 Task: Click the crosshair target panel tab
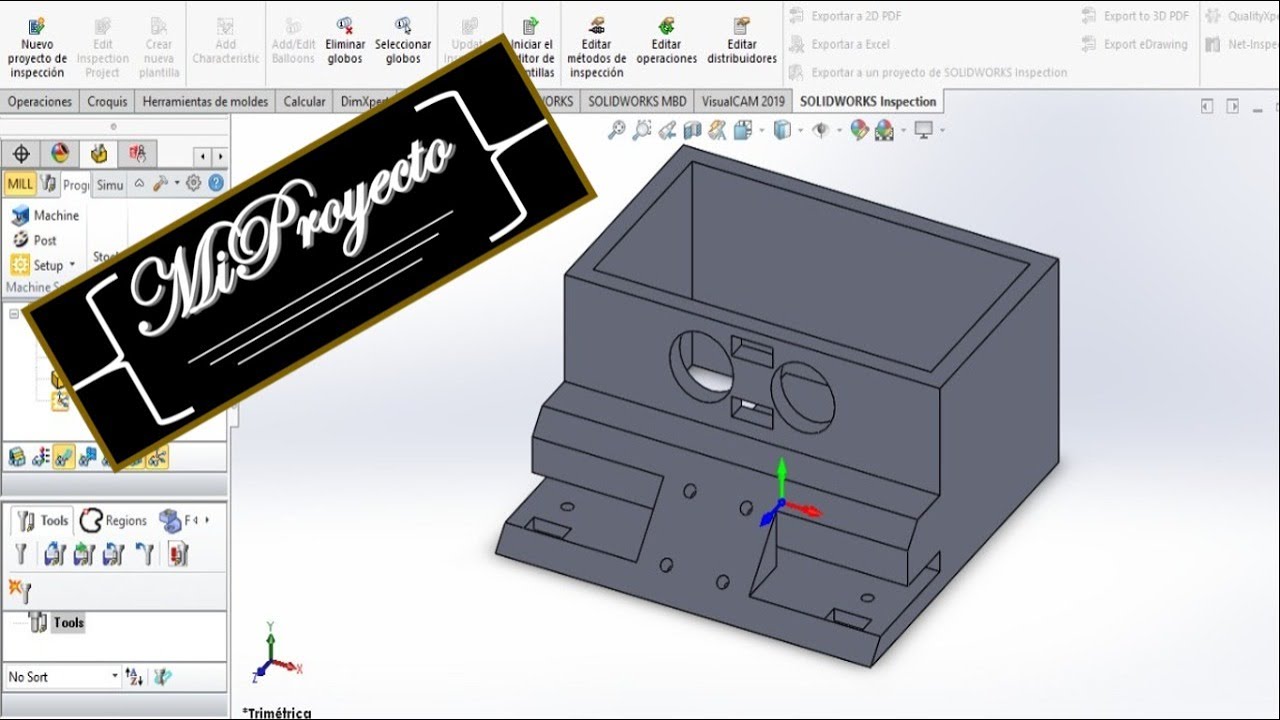(21, 154)
